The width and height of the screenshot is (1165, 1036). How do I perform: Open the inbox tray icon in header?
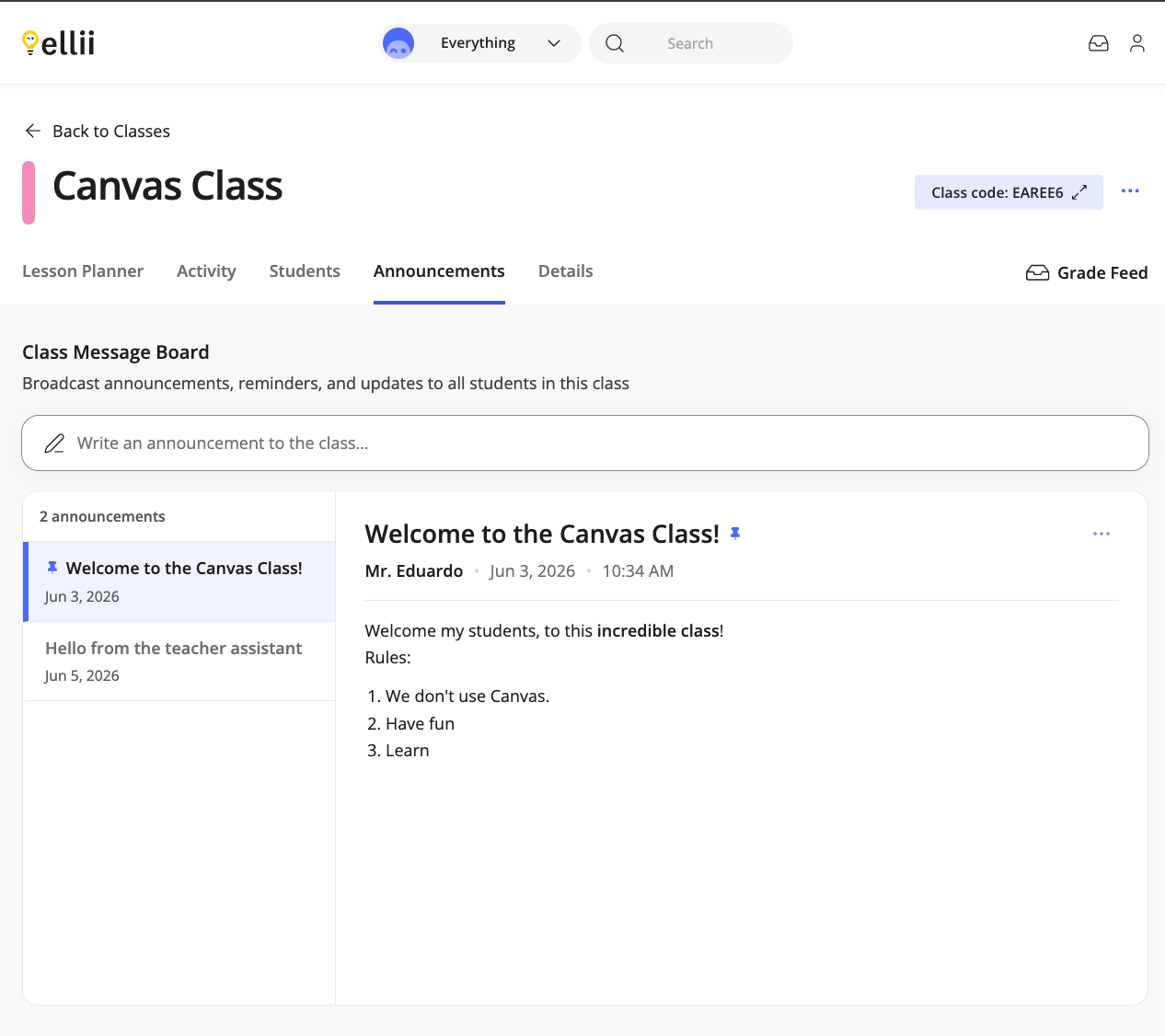click(1099, 43)
